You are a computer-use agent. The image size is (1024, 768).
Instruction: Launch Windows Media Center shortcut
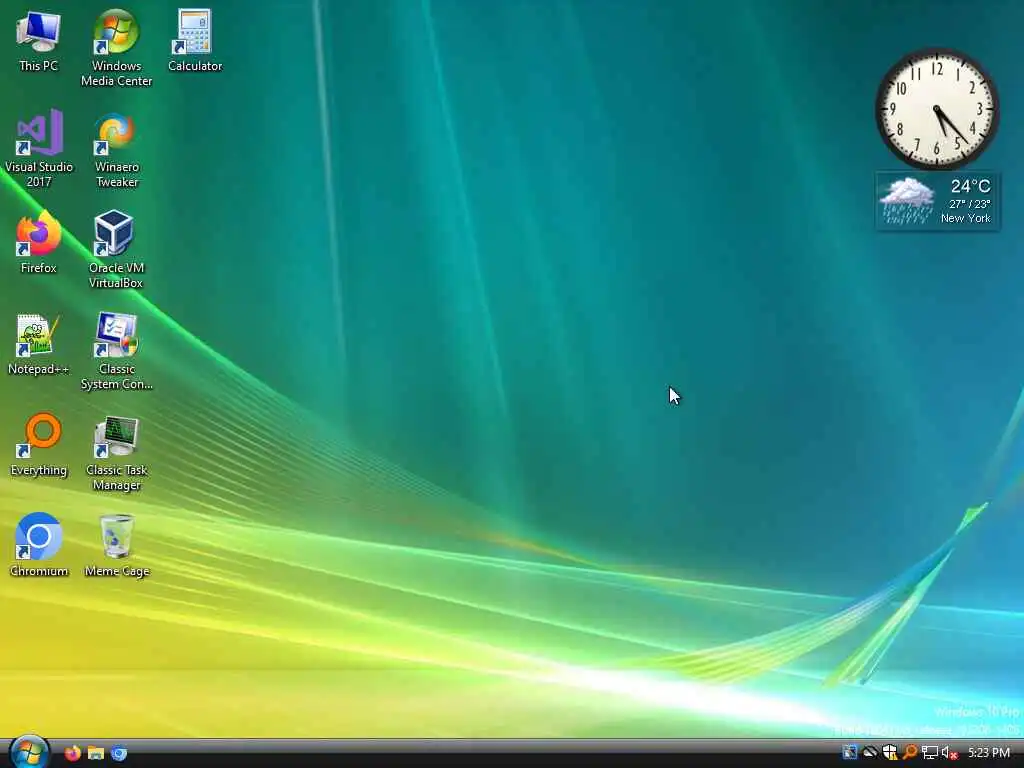(x=116, y=48)
